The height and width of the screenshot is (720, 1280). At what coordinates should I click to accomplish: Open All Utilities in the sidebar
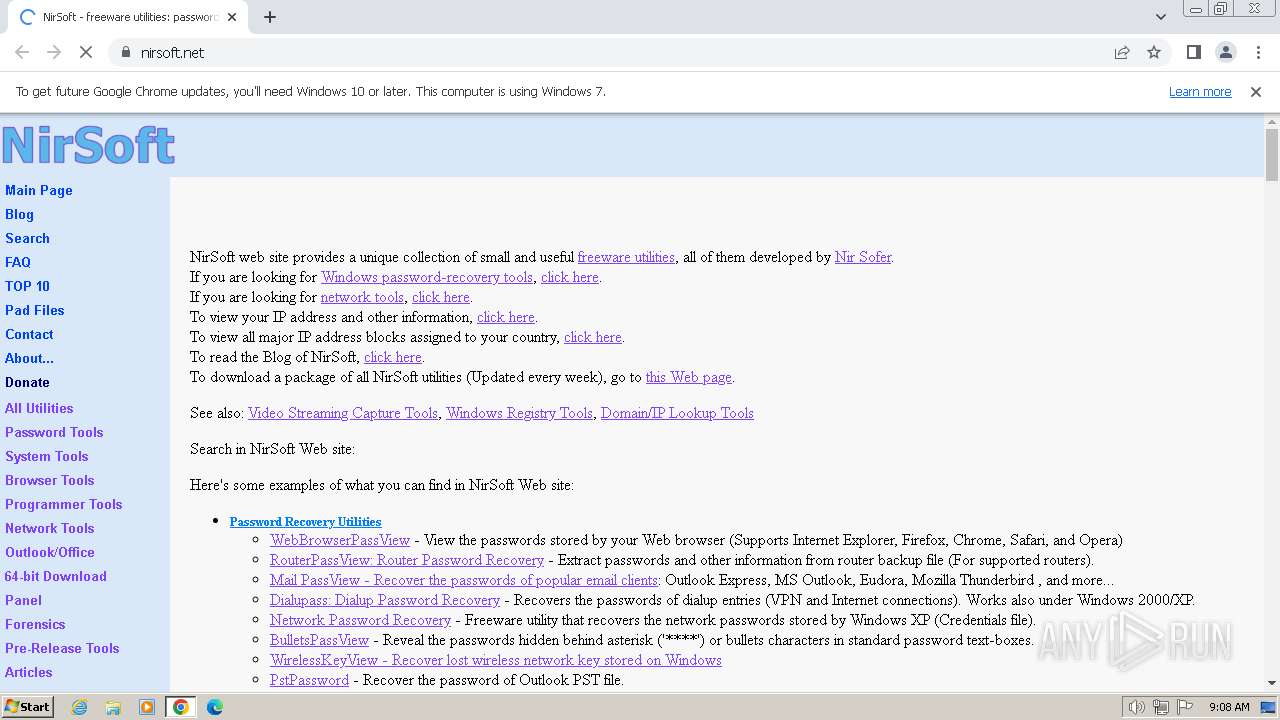pyautogui.click(x=39, y=408)
